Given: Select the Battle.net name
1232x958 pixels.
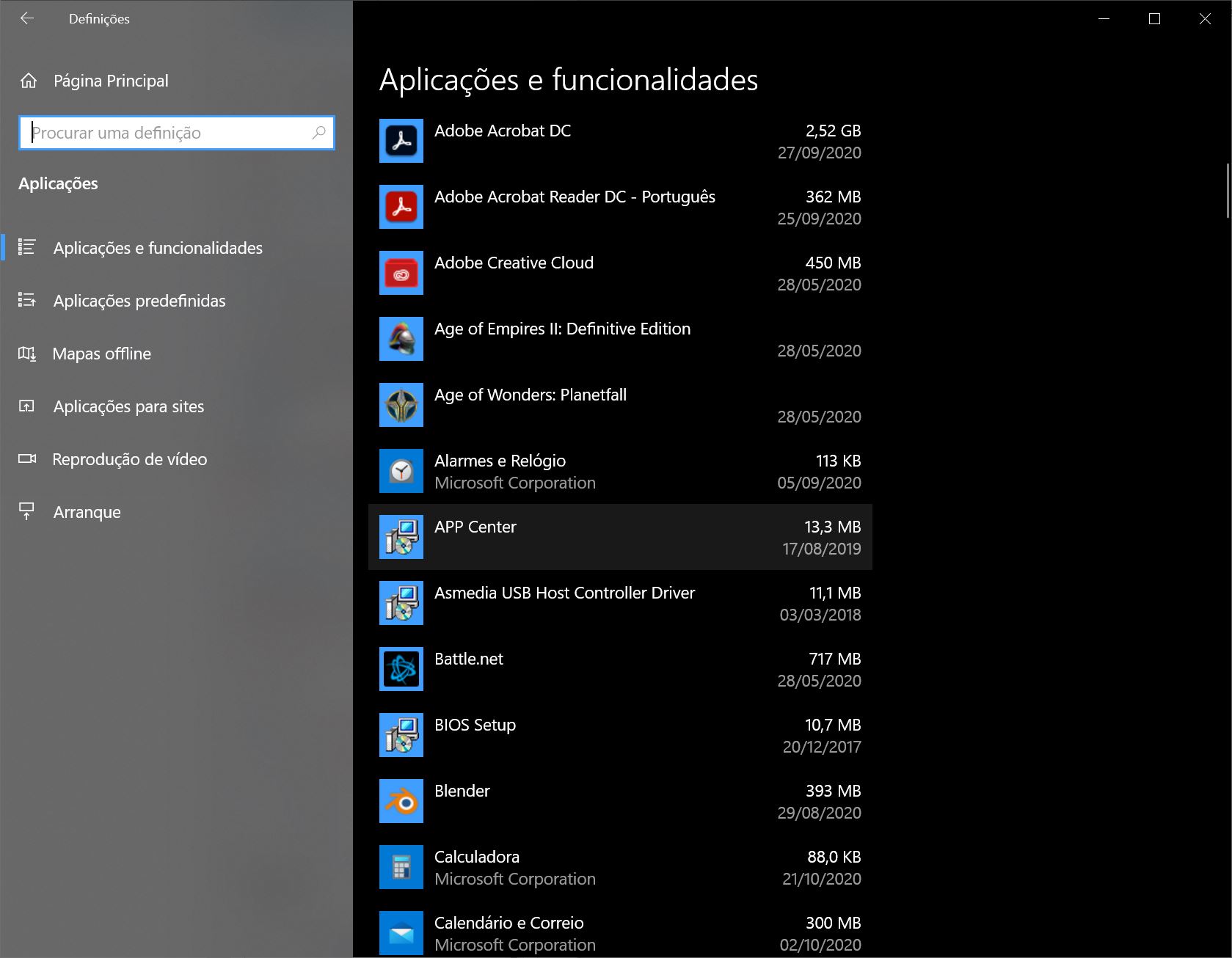Looking at the screenshot, I should (469, 659).
